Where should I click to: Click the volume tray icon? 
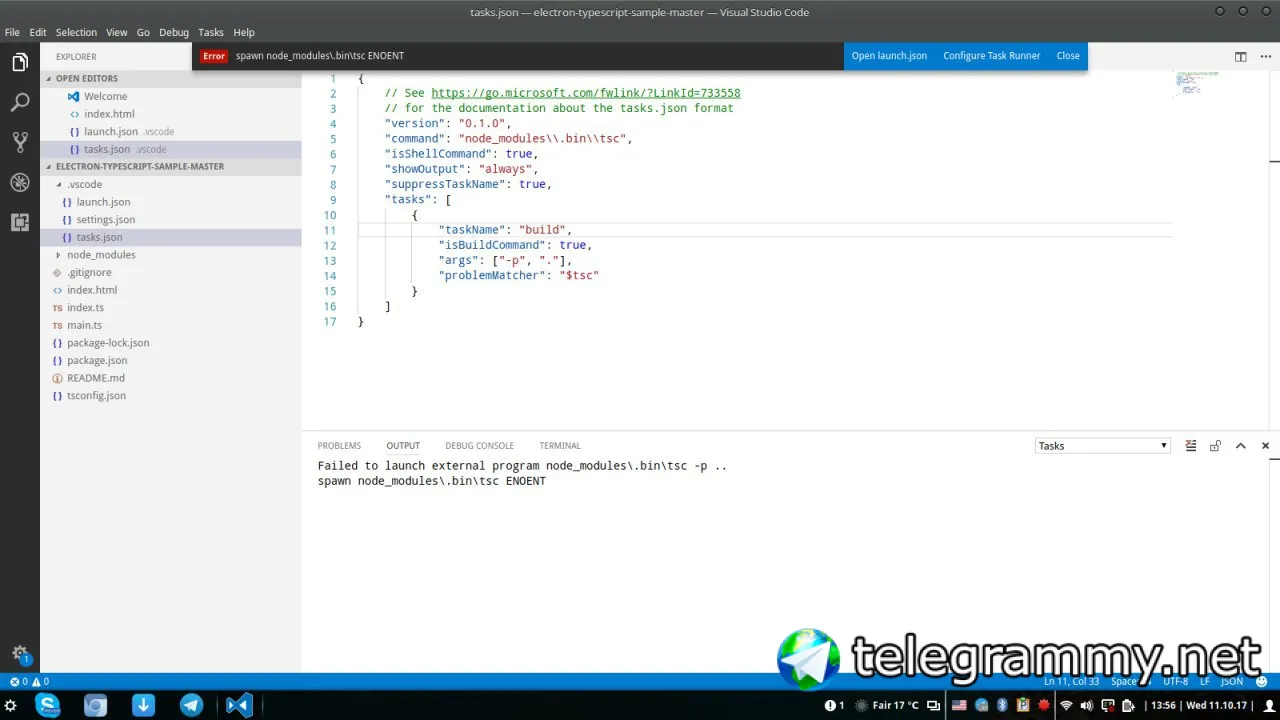pyautogui.click(x=1087, y=705)
